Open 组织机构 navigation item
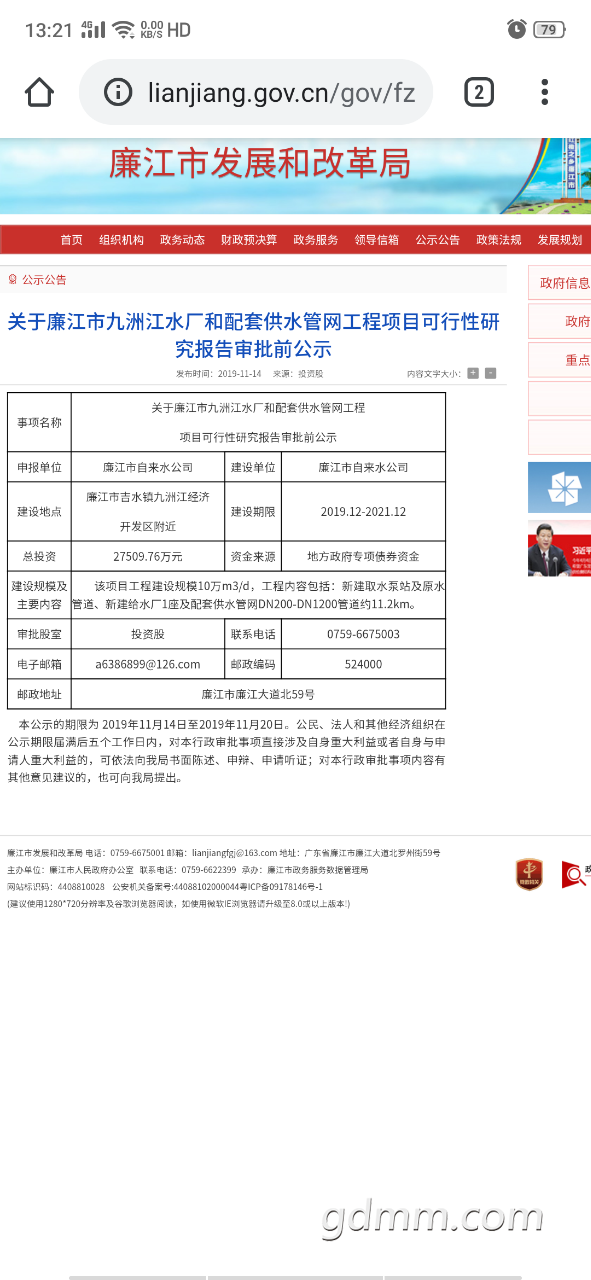The height and width of the screenshot is (1280, 591). coord(121,240)
